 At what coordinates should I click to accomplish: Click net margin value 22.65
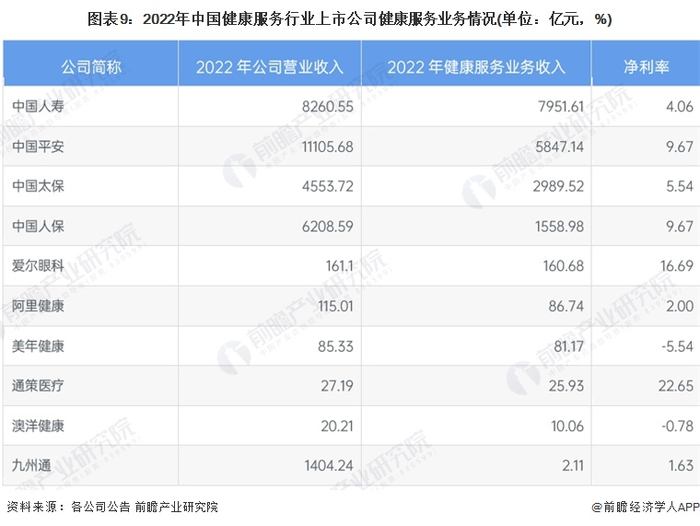tap(676, 386)
